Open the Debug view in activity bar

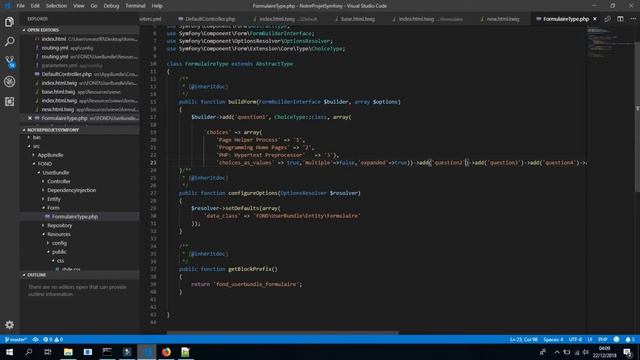click(9, 81)
